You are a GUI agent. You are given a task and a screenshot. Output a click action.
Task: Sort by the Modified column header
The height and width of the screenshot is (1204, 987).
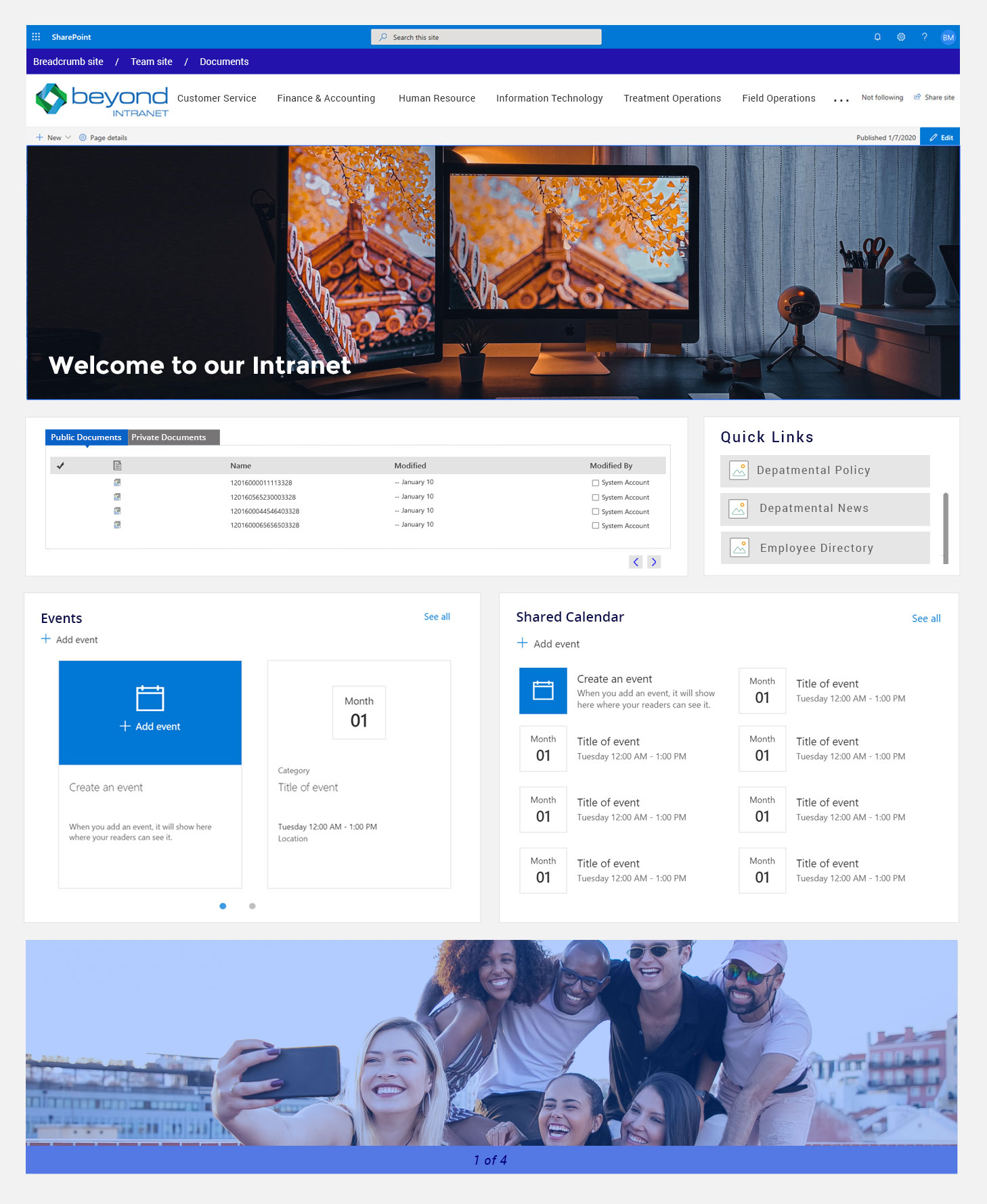tap(410, 466)
